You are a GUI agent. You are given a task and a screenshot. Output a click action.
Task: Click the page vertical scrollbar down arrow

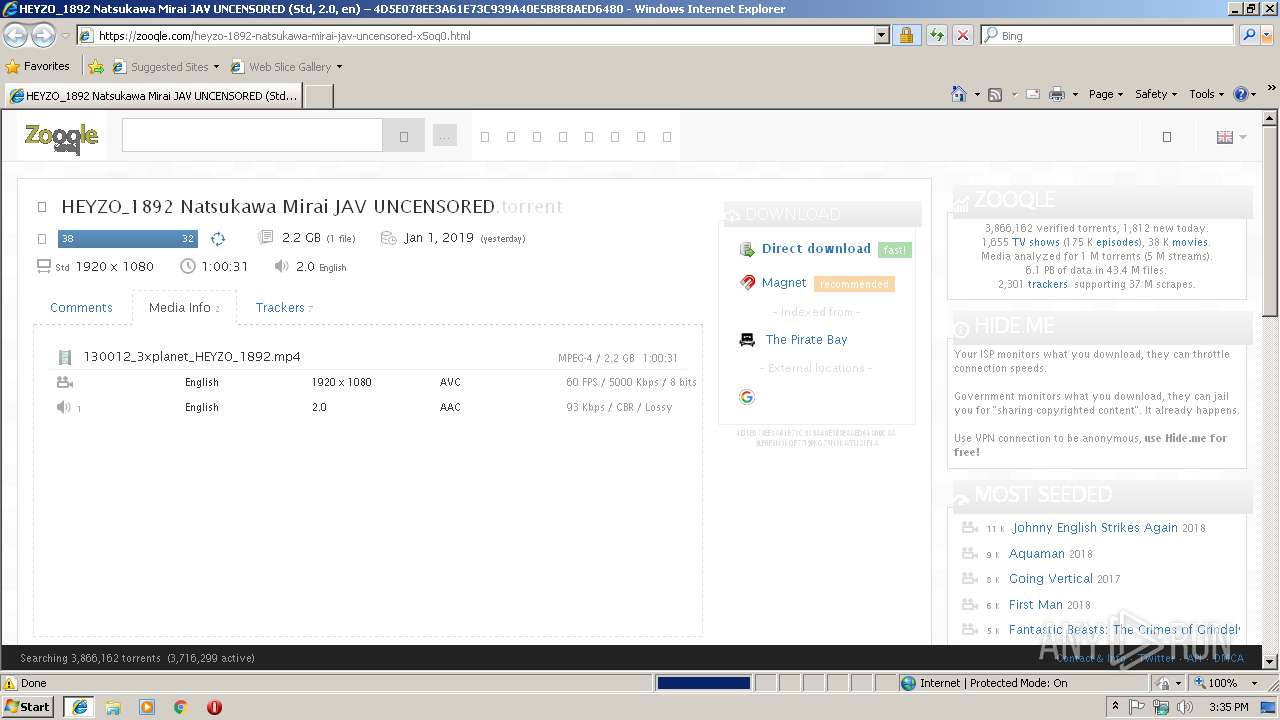coord(1271,662)
